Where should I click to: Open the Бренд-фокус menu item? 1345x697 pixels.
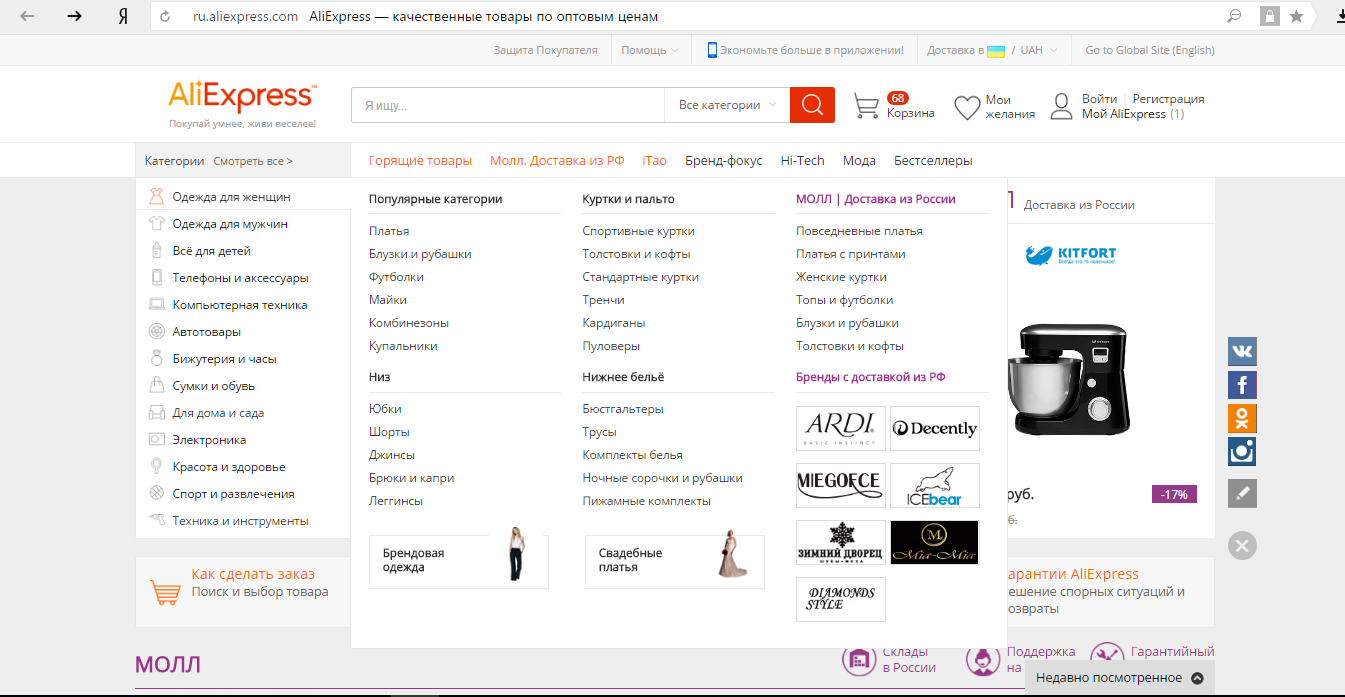pyautogui.click(x=724, y=161)
